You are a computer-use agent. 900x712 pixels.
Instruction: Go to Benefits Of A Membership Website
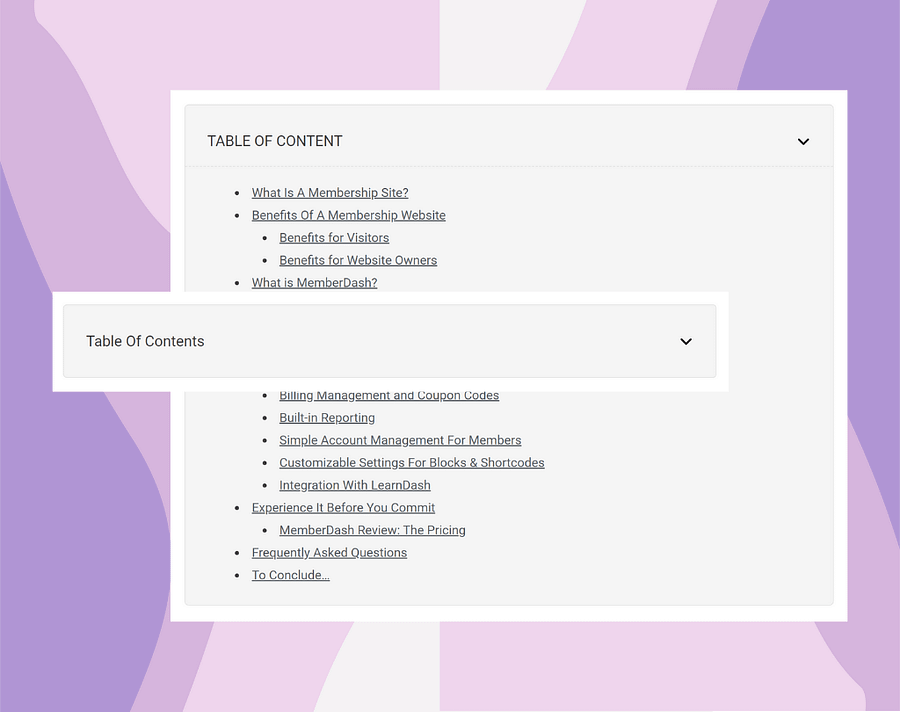pos(348,215)
